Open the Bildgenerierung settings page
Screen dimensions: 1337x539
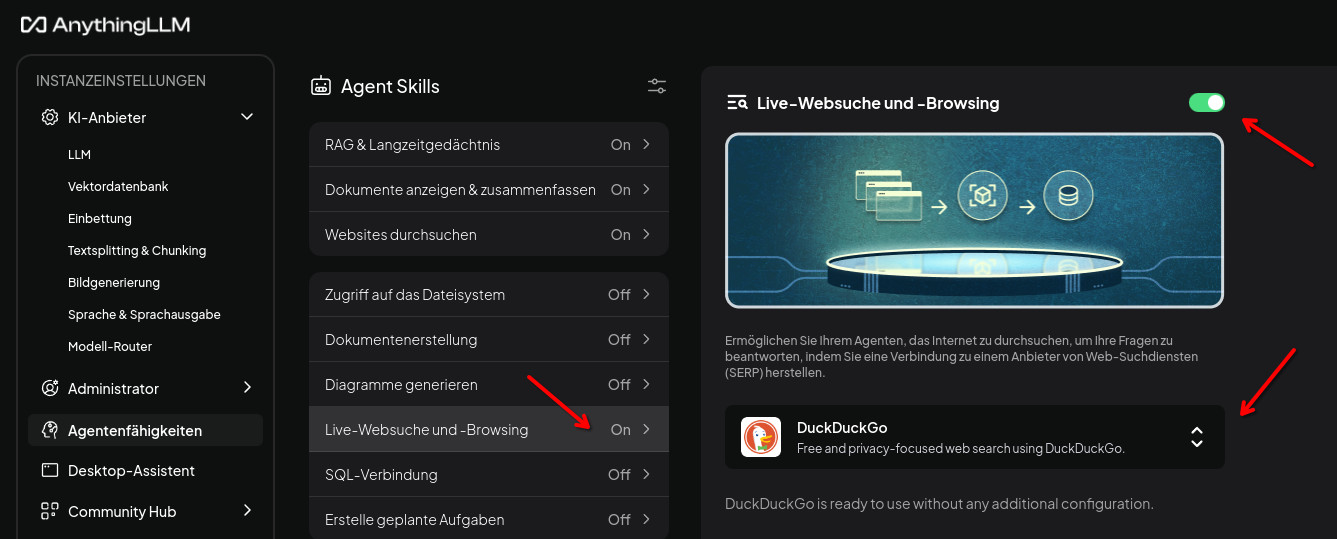point(114,283)
